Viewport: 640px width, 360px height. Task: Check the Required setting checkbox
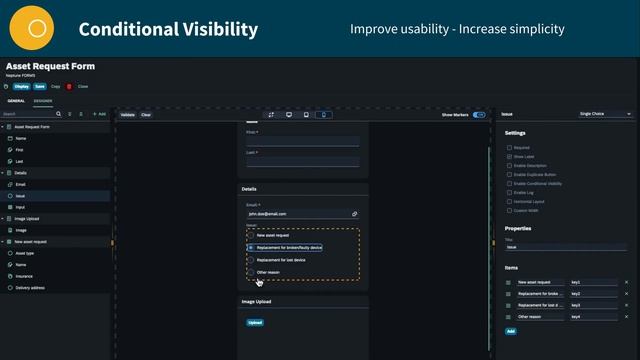[x=509, y=147]
